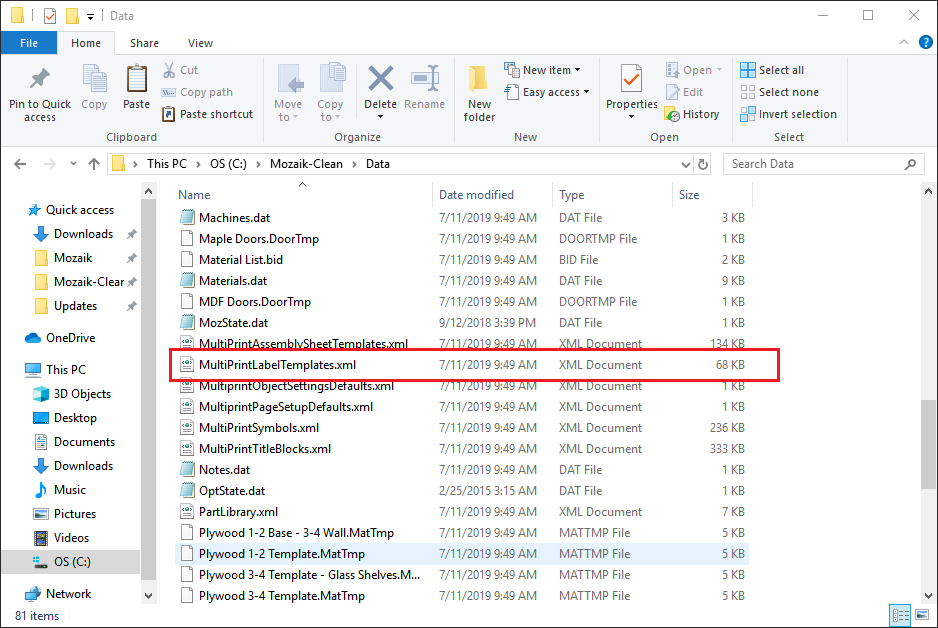Open the File menu tab
938x628 pixels.
click(29, 43)
